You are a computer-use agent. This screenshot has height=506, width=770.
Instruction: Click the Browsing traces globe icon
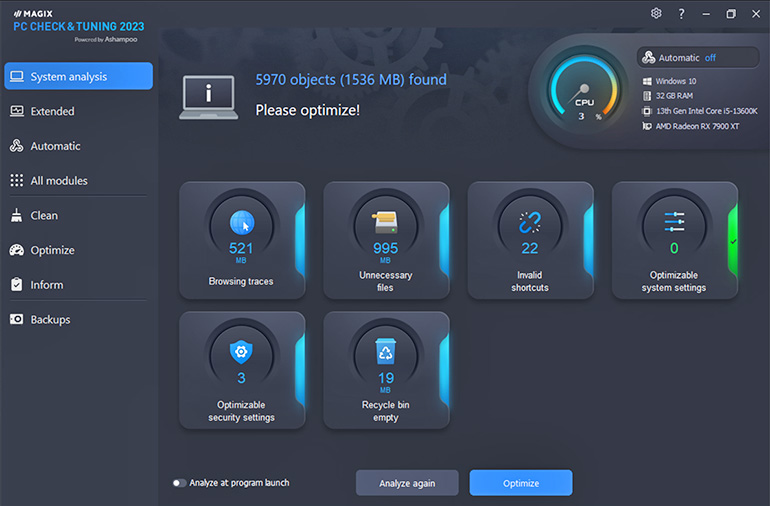point(242,223)
